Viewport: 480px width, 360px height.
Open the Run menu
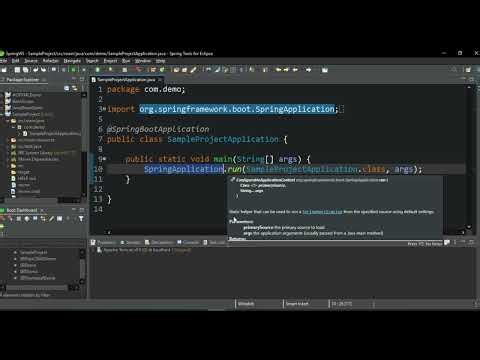click(126, 61)
